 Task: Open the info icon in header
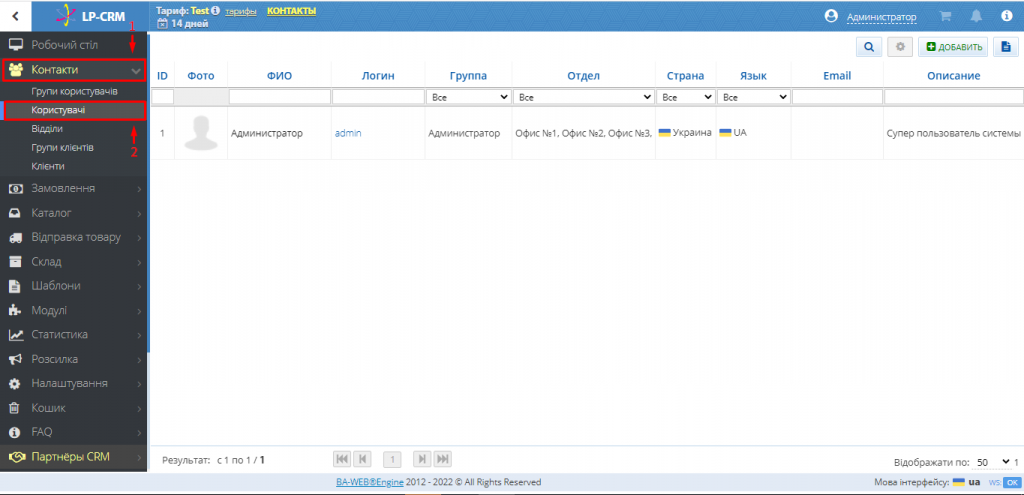tap(1006, 16)
